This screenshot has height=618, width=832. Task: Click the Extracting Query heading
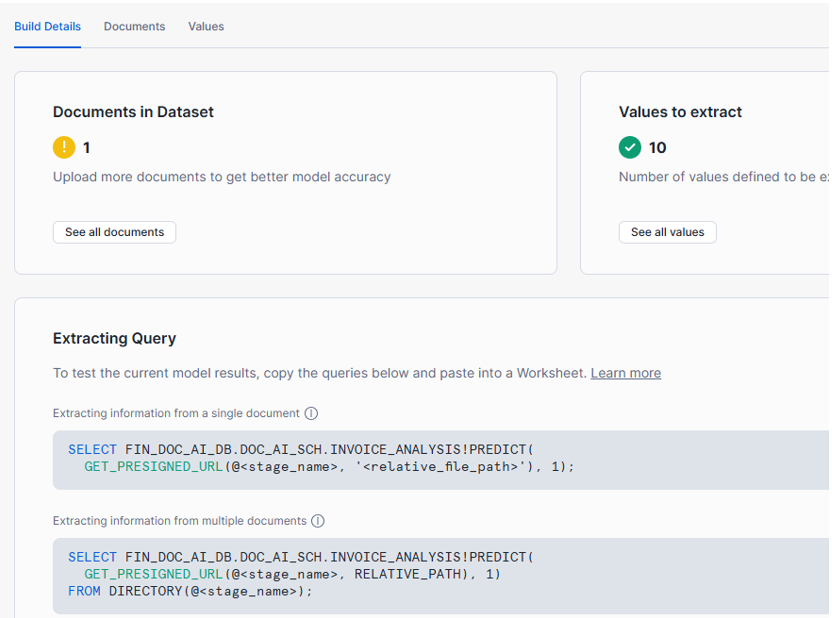click(114, 338)
